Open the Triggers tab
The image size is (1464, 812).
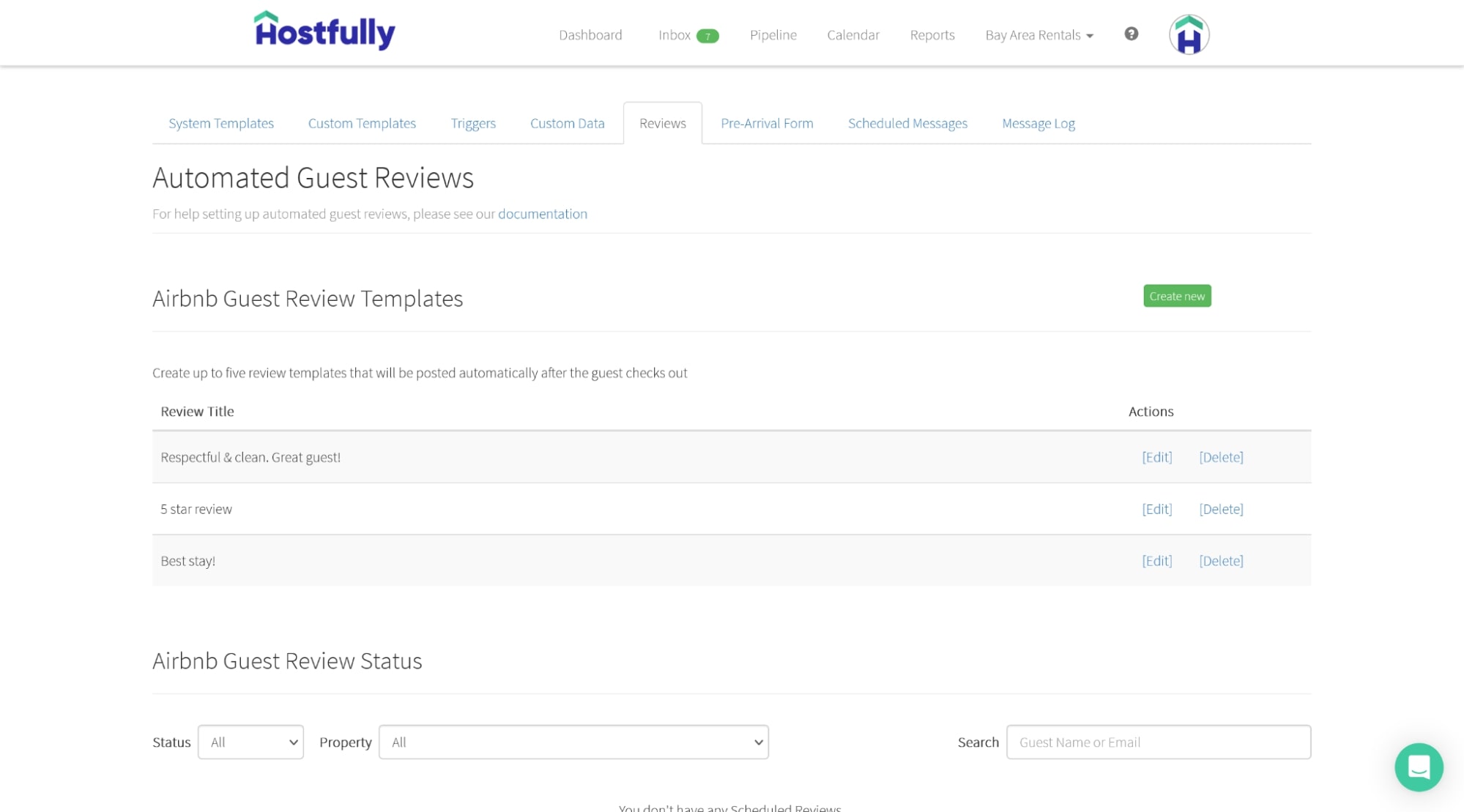[x=473, y=123]
